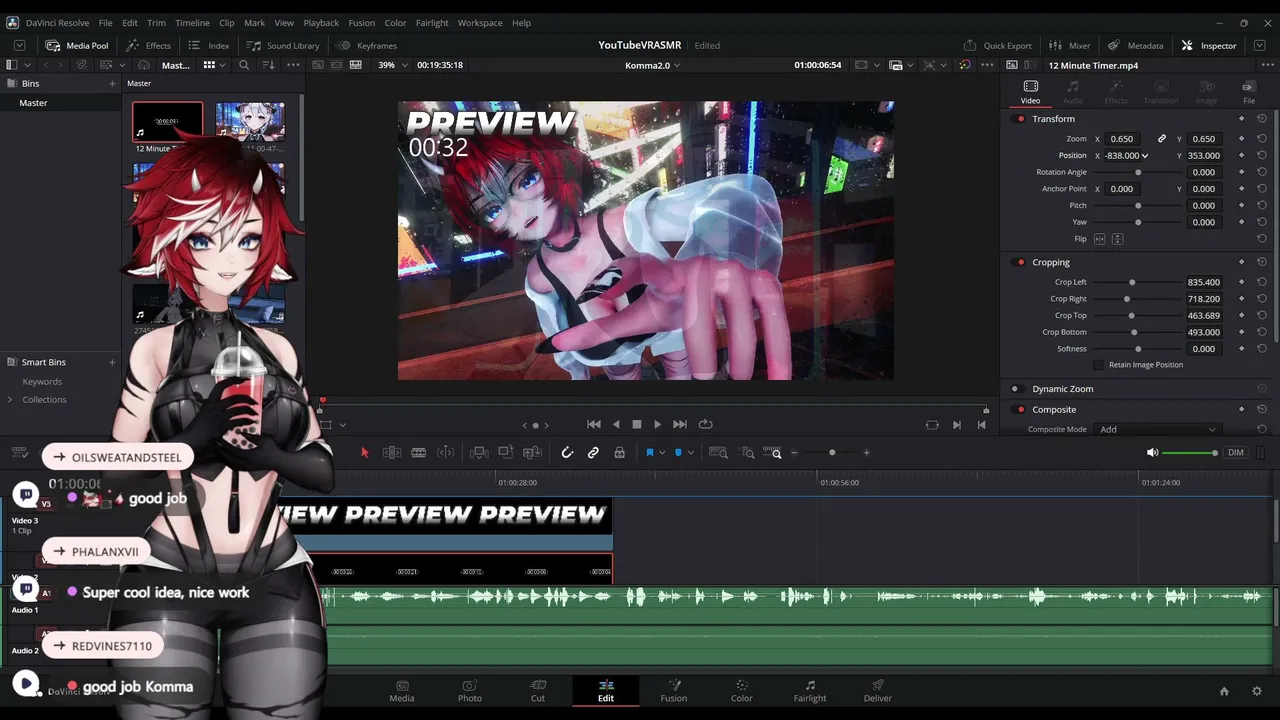Show the Mixer panel
1280x720 pixels.
1070,45
